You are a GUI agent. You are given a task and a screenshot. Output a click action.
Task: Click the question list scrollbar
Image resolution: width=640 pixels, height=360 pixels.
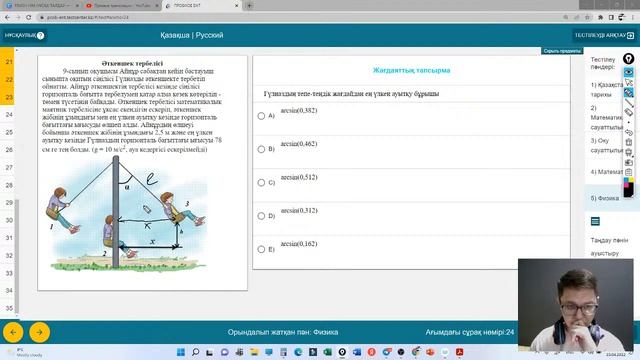pyautogui.click(x=17, y=256)
